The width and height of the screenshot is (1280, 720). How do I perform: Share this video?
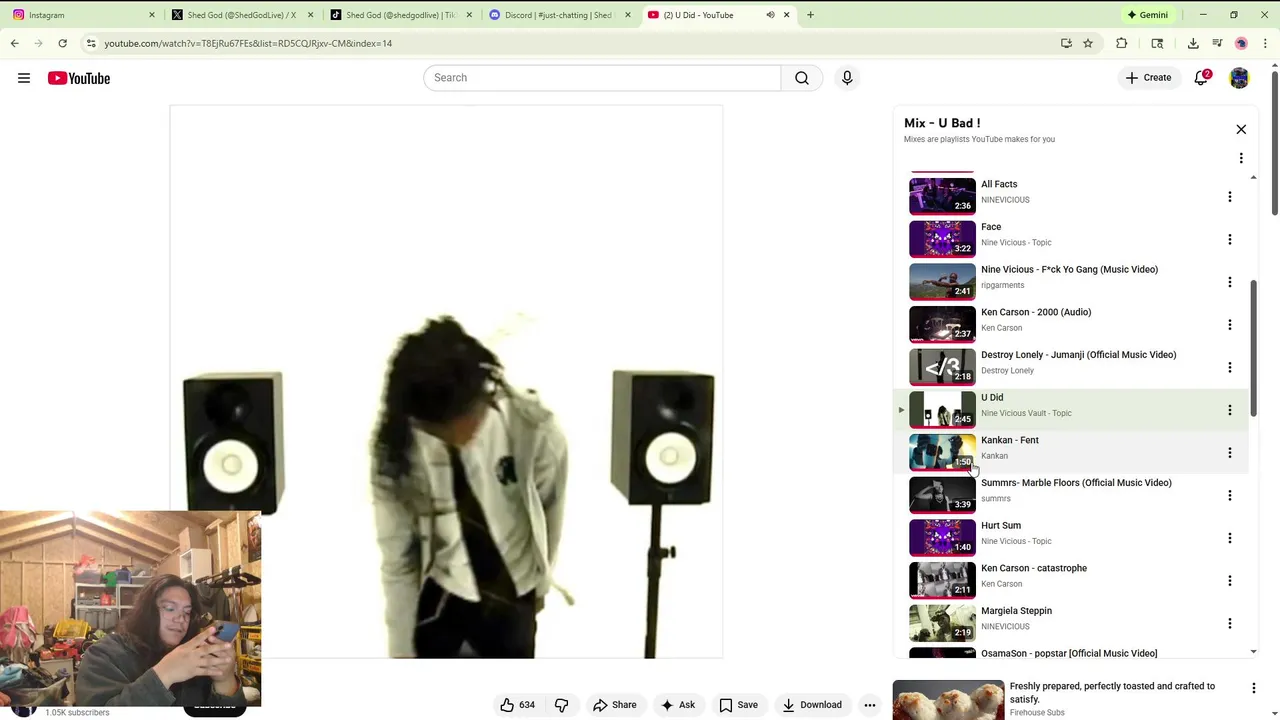614,705
